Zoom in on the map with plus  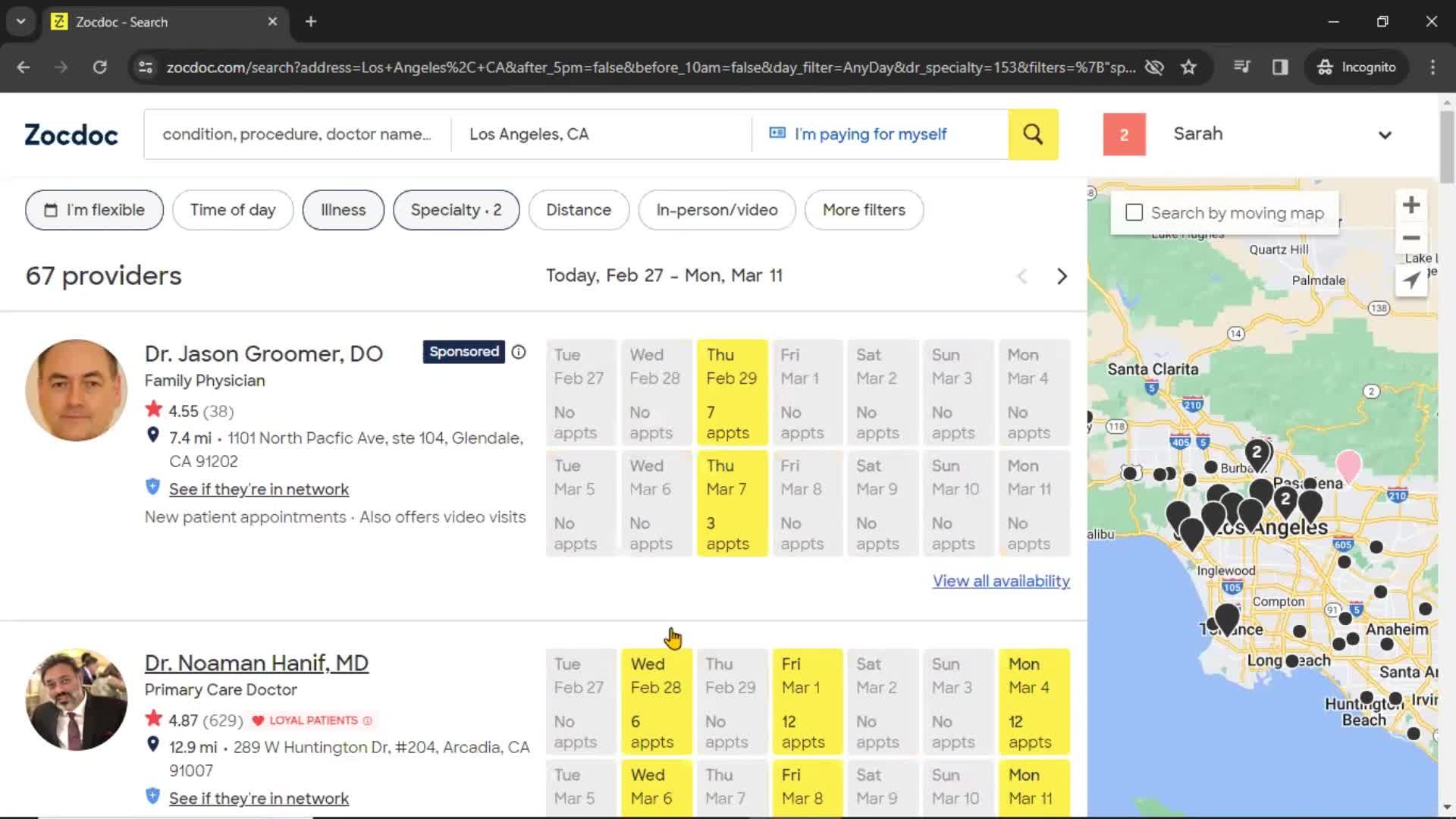click(1411, 206)
